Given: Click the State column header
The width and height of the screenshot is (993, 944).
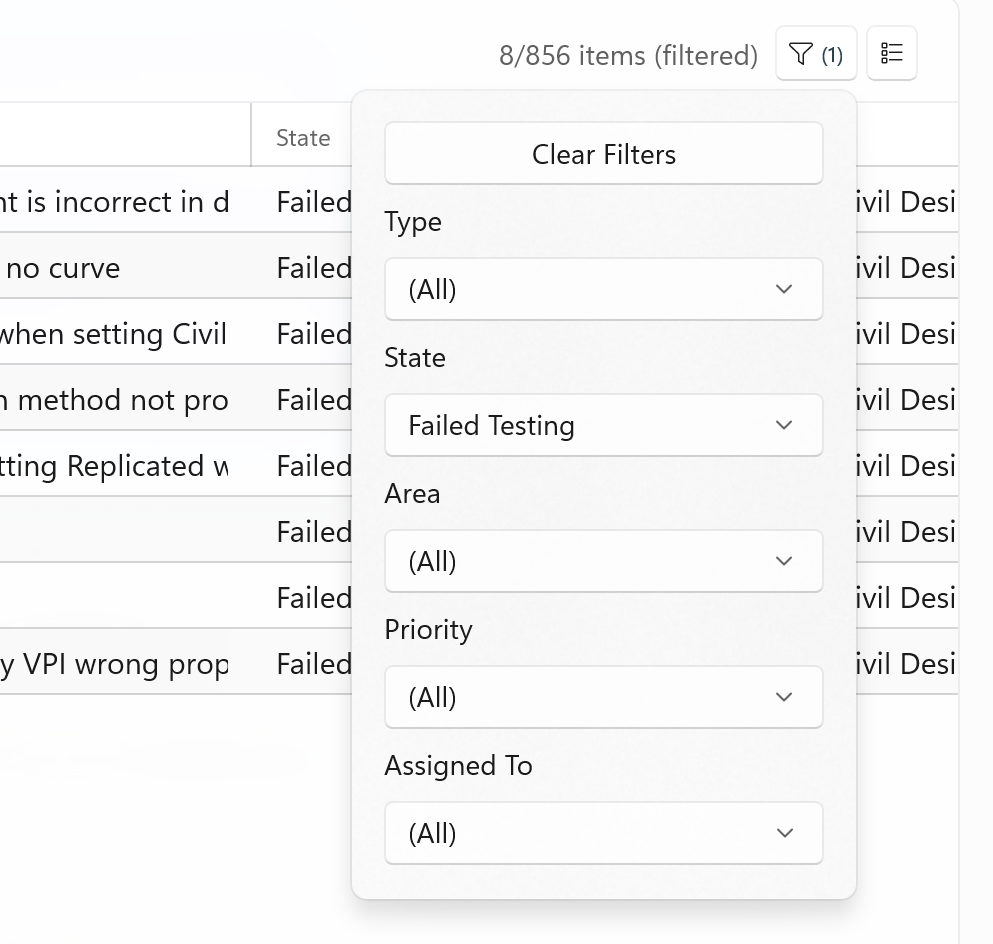Looking at the screenshot, I should tap(303, 138).
